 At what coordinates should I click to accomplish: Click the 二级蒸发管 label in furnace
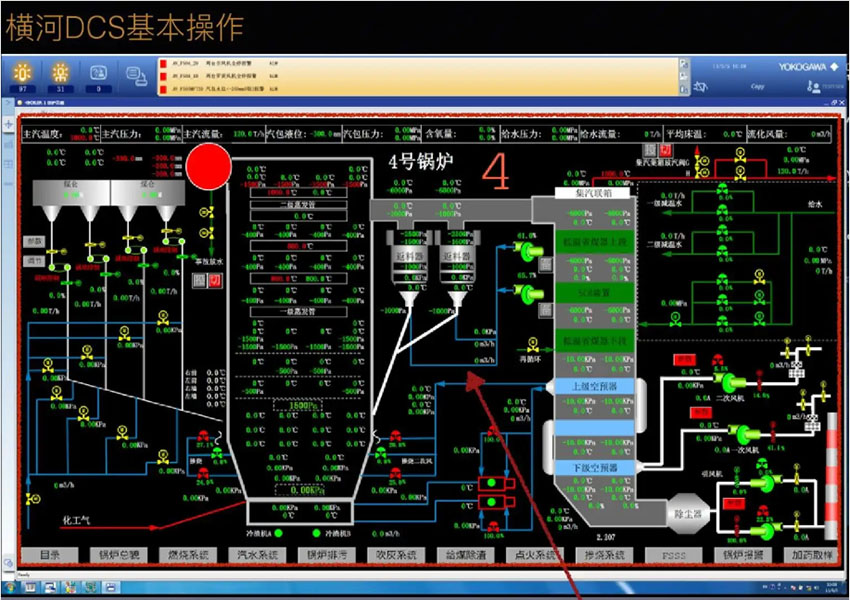coord(298,204)
